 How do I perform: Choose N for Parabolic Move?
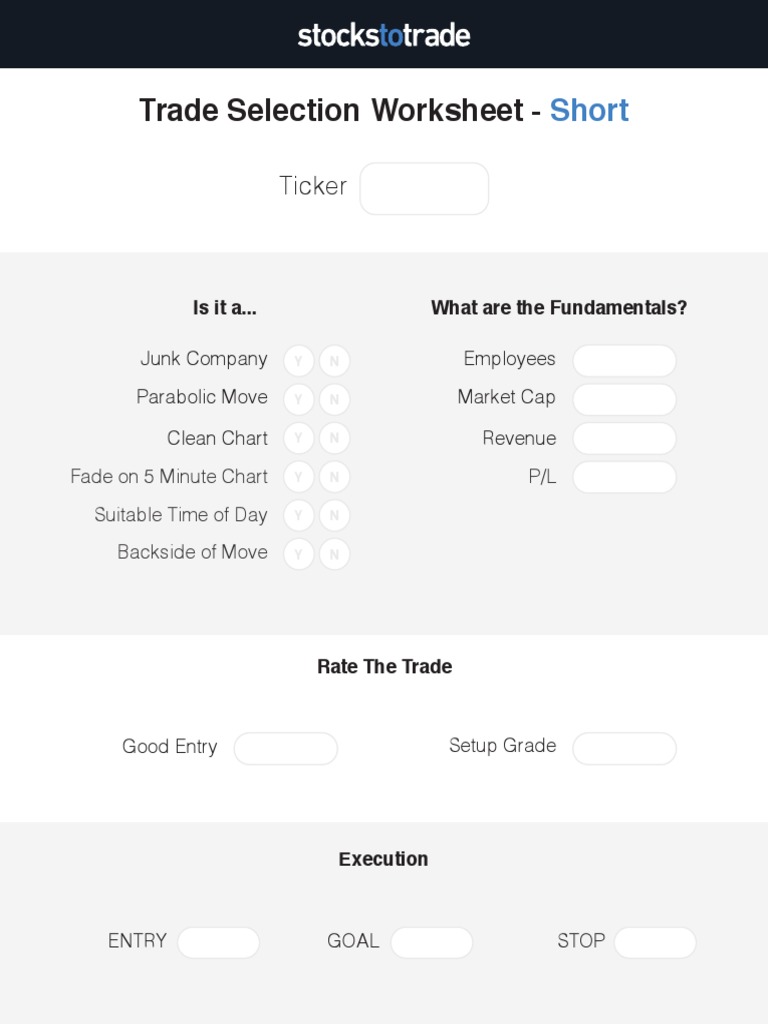tap(334, 399)
